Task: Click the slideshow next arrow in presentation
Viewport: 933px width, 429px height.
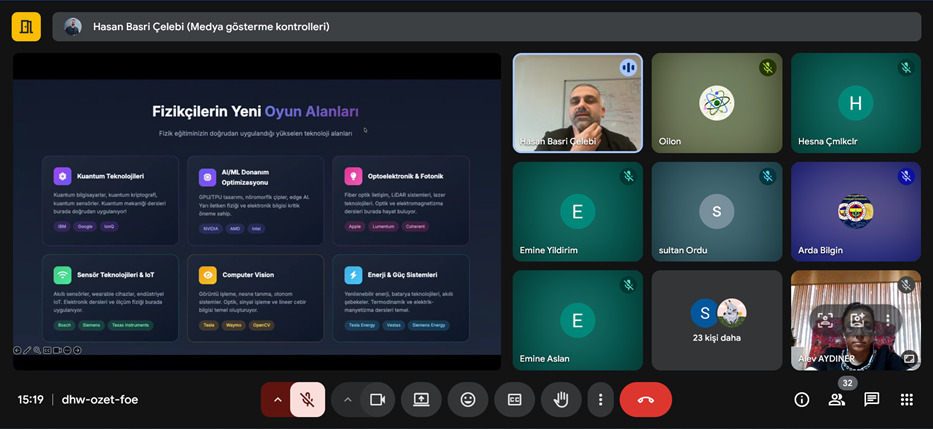Action: pos(77,350)
